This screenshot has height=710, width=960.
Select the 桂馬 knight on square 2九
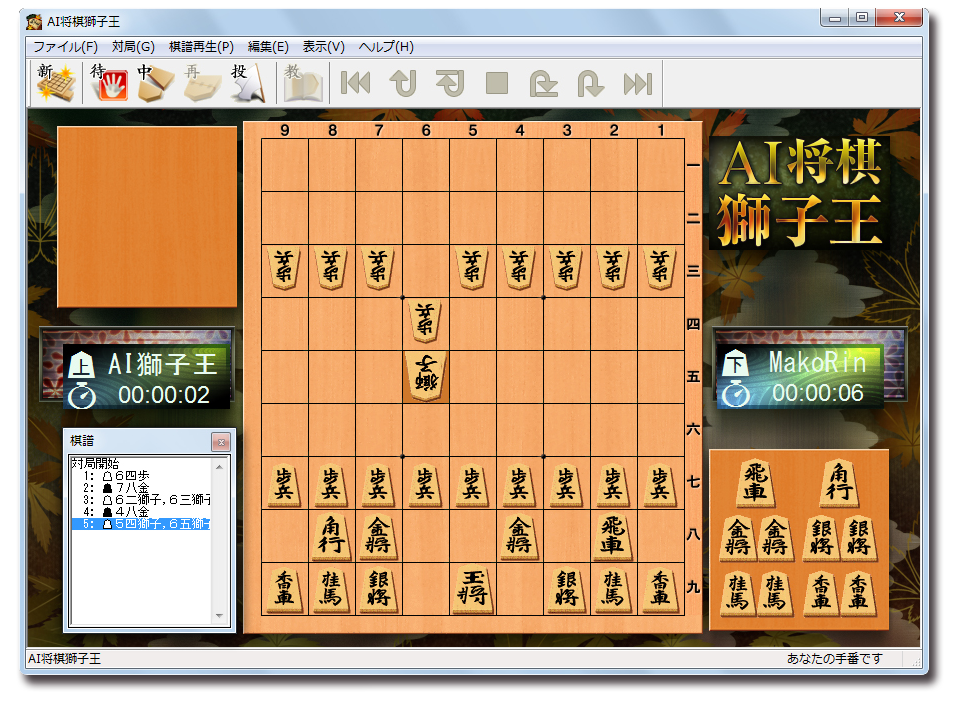pos(613,589)
